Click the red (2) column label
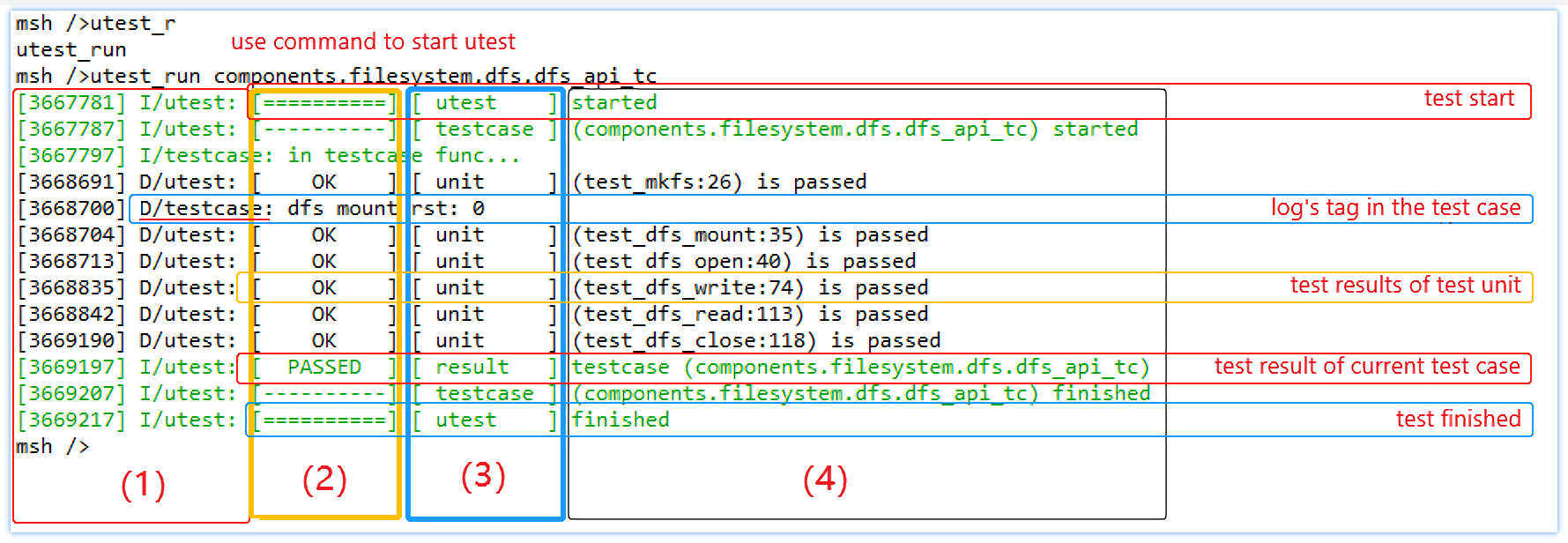 tap(324, 480)
